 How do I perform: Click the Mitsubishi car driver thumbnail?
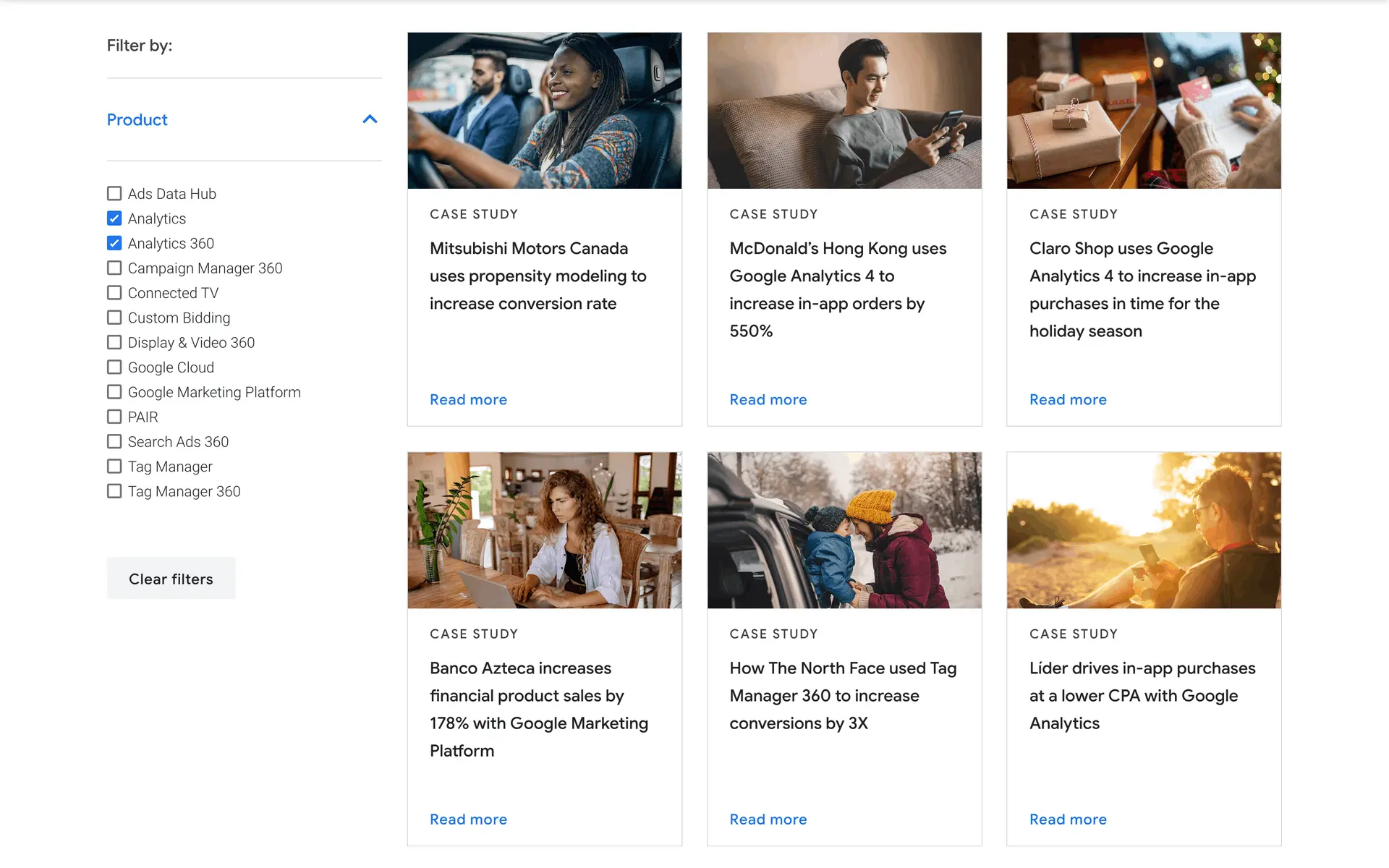point(544,111)
